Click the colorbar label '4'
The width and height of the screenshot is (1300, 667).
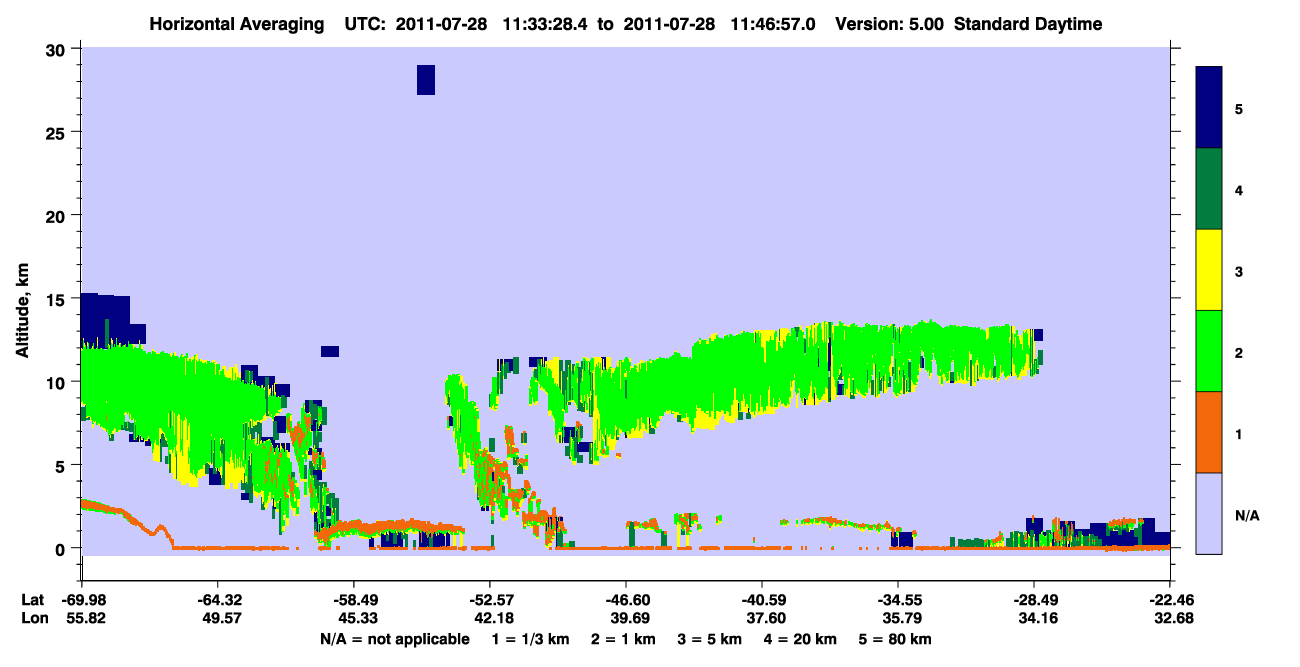click(1239, 190)
